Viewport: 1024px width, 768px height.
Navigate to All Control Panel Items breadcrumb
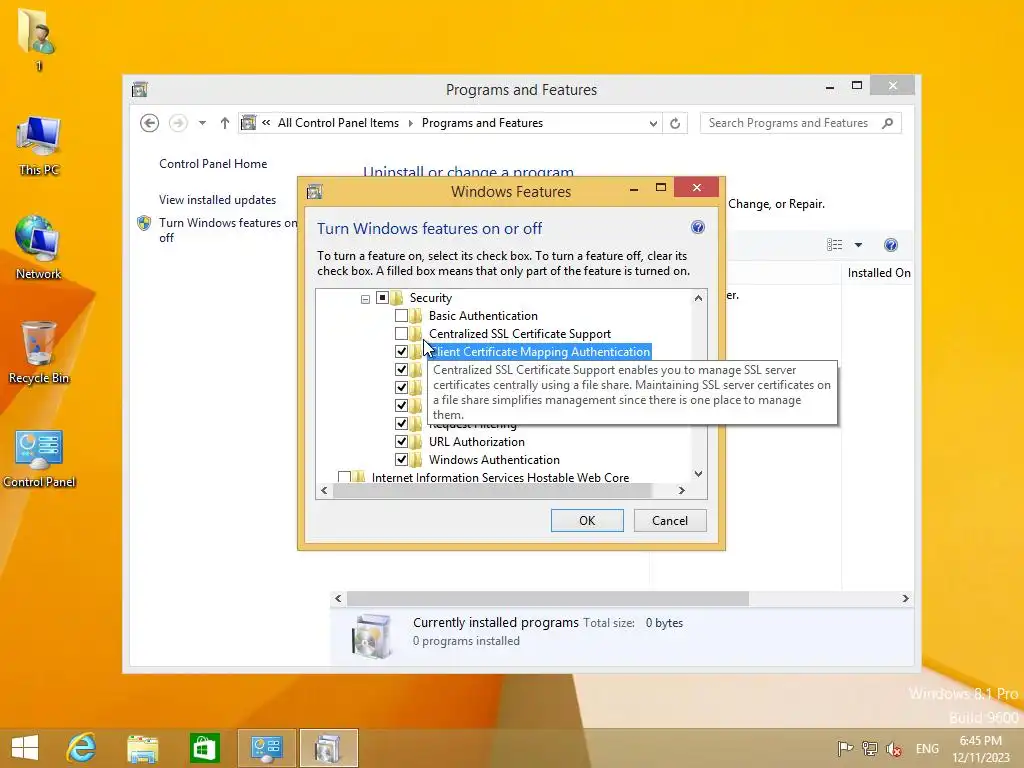(x=338, y=123)
